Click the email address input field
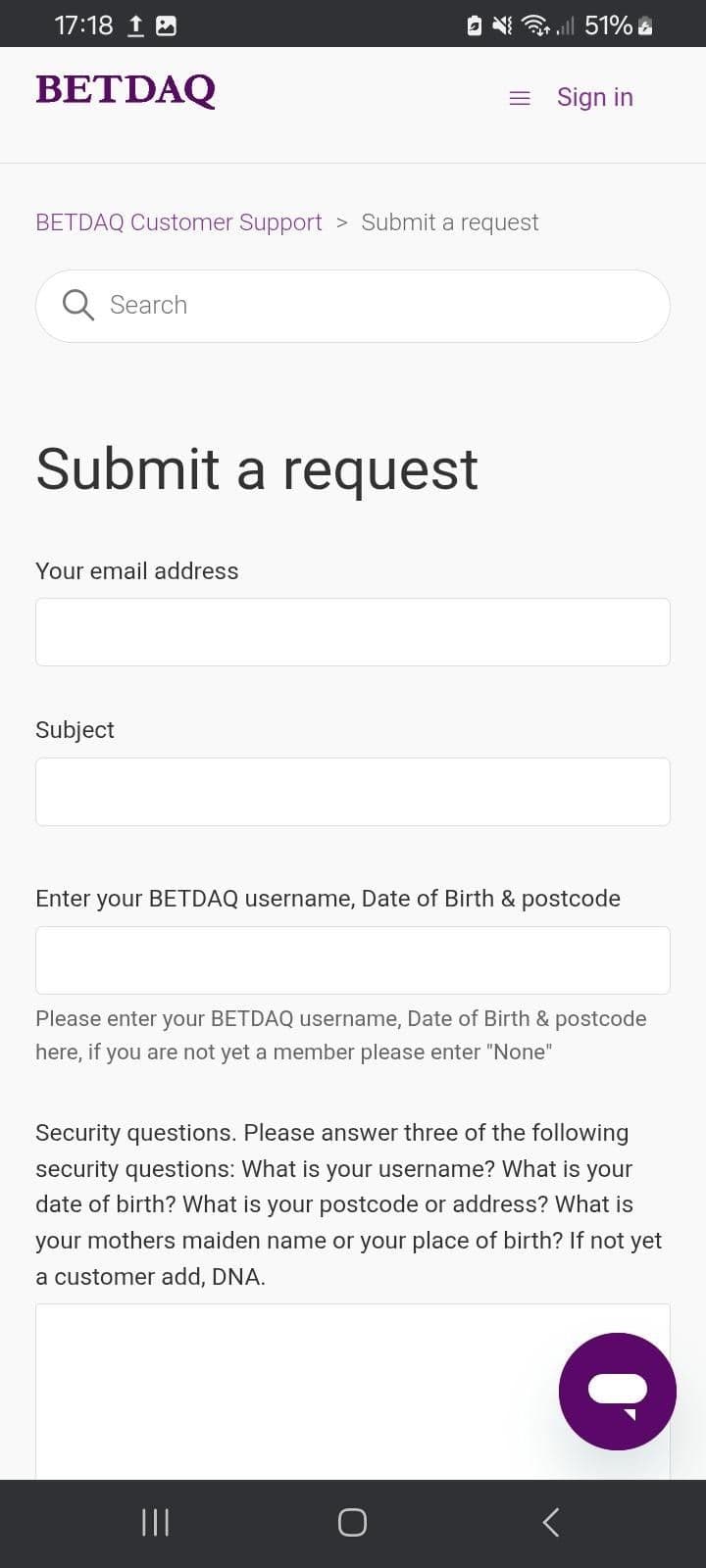Image resolution: width=706 pixels, height=1568 pixels. coord(353,631)
